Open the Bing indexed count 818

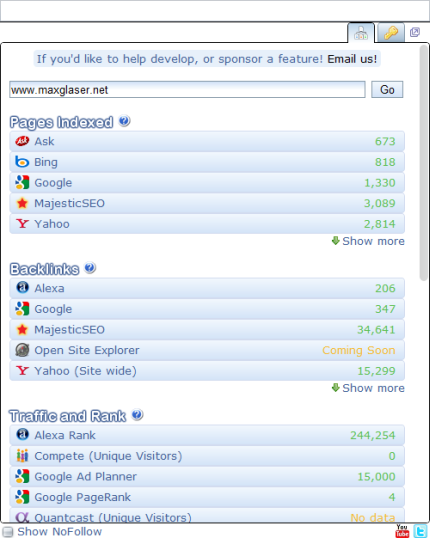(385, 162)
